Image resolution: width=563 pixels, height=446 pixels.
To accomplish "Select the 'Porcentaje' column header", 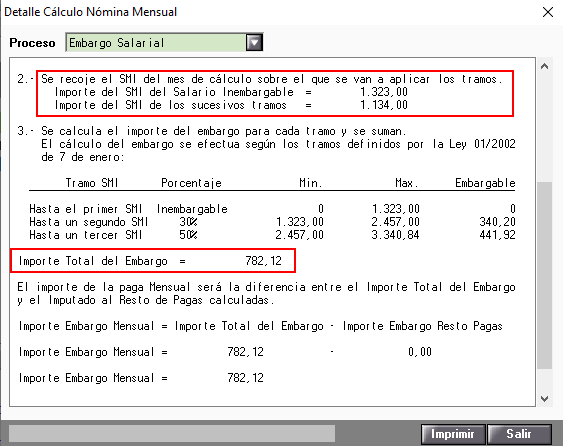I will (x=191, y=183).
